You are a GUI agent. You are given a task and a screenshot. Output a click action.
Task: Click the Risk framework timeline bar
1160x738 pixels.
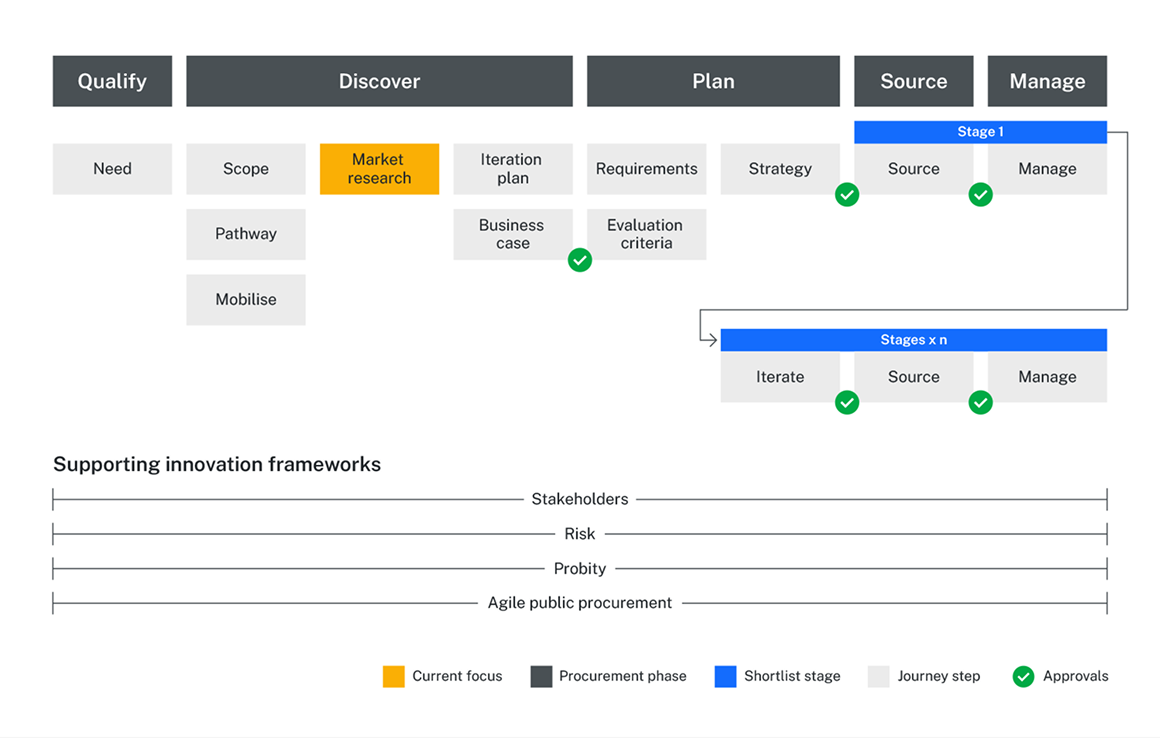click(580, 534)
